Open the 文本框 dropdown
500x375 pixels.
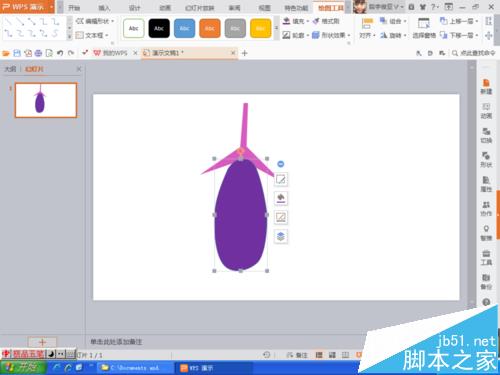pos(92,35)
